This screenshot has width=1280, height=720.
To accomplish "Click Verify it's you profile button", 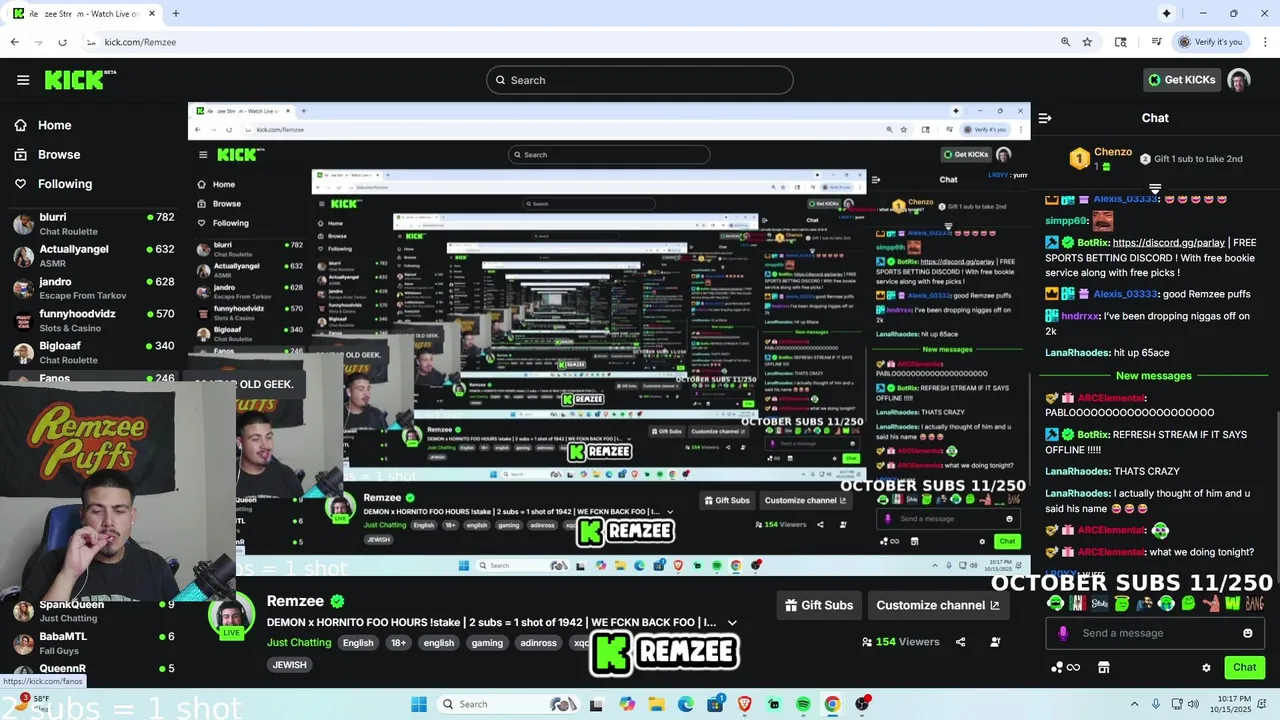I will point(1210,42).
